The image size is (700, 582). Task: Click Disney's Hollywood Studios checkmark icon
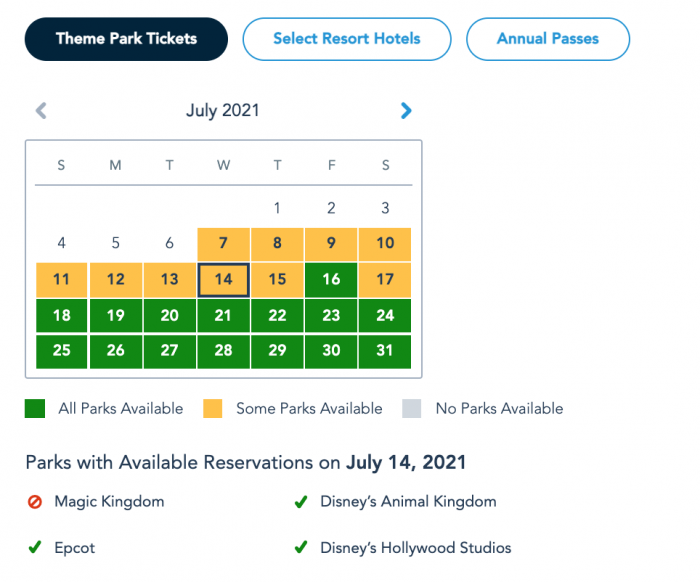(x=300, y=548)
